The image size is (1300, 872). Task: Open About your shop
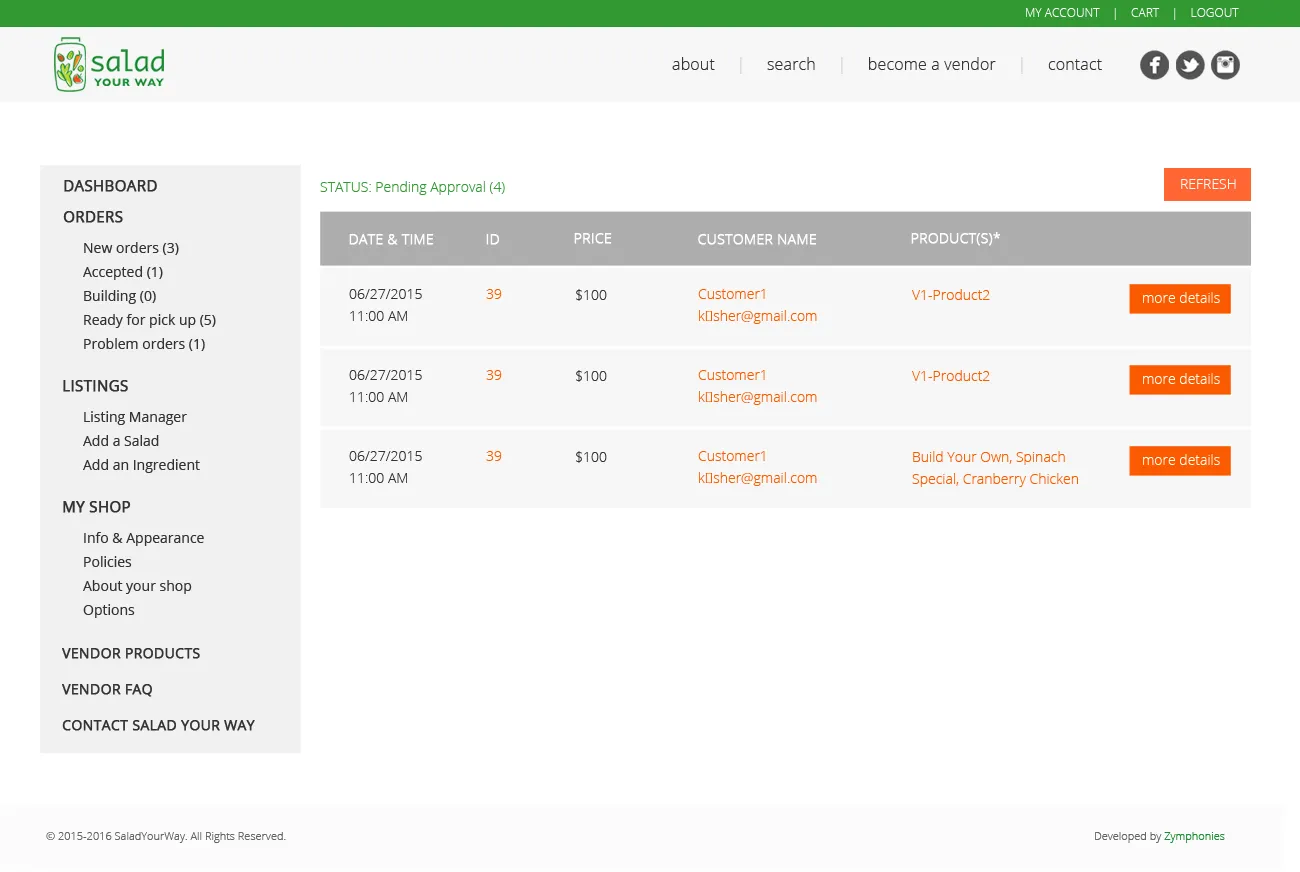(137, 586)
